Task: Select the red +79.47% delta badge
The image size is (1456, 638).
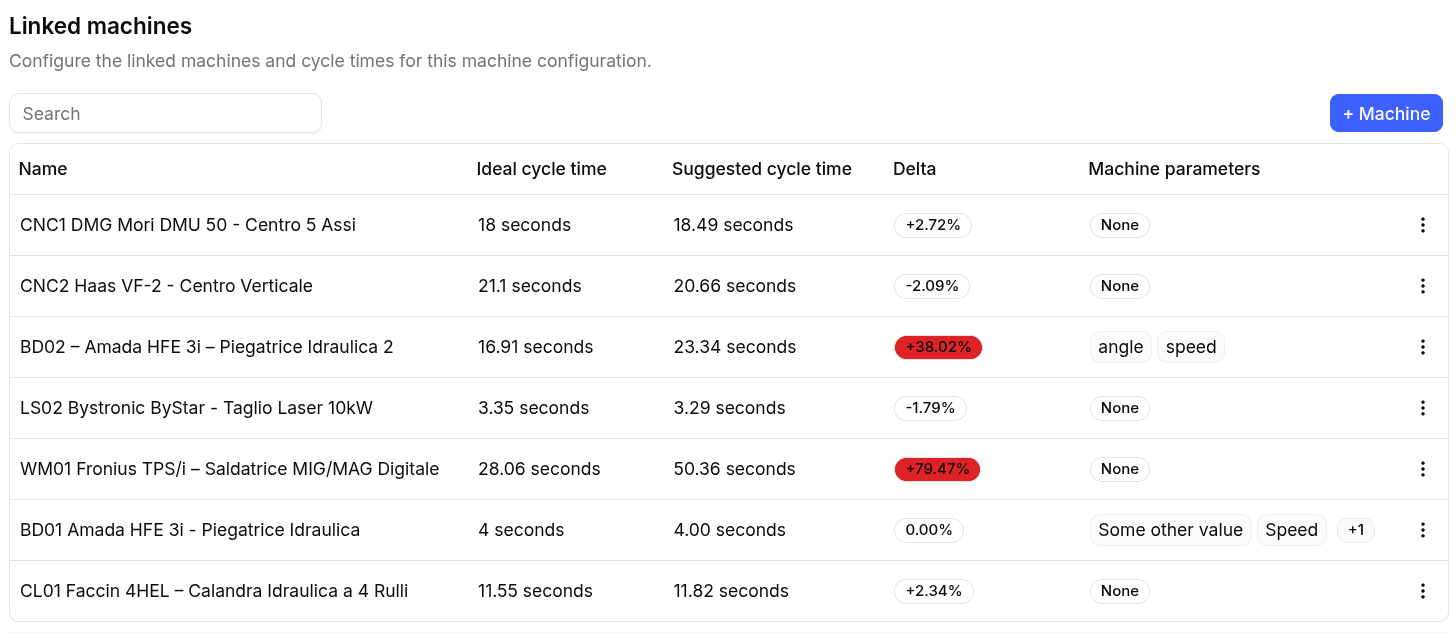Action: coord(937,469)
